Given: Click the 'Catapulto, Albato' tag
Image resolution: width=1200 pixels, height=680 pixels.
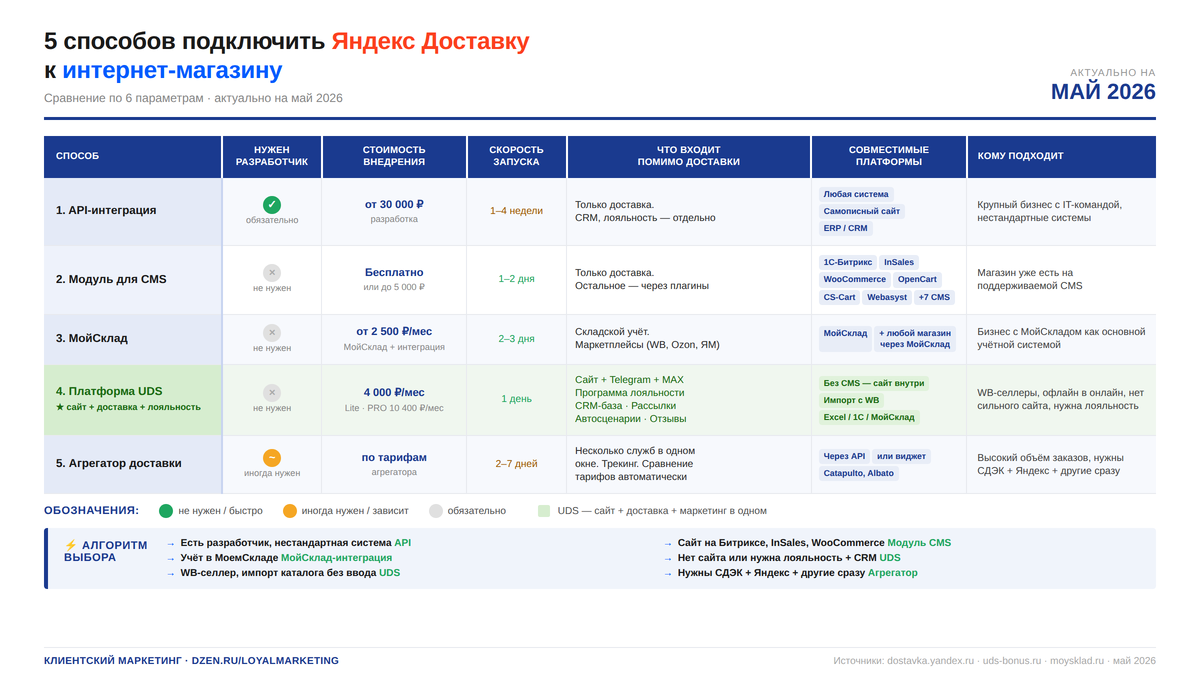Looking at the screenshot, I should (x=859, y=473).
